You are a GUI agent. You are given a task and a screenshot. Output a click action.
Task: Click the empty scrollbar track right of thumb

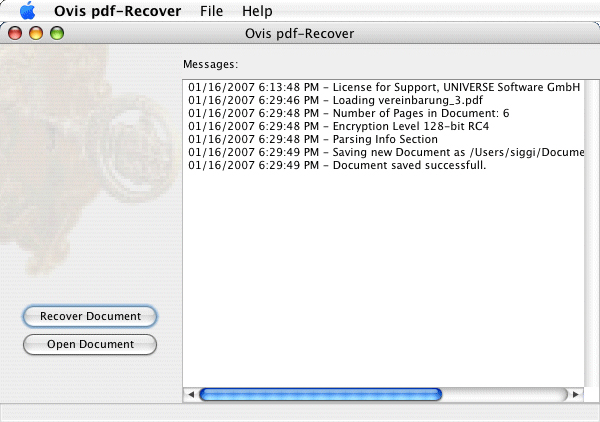(x=505, y=394)
